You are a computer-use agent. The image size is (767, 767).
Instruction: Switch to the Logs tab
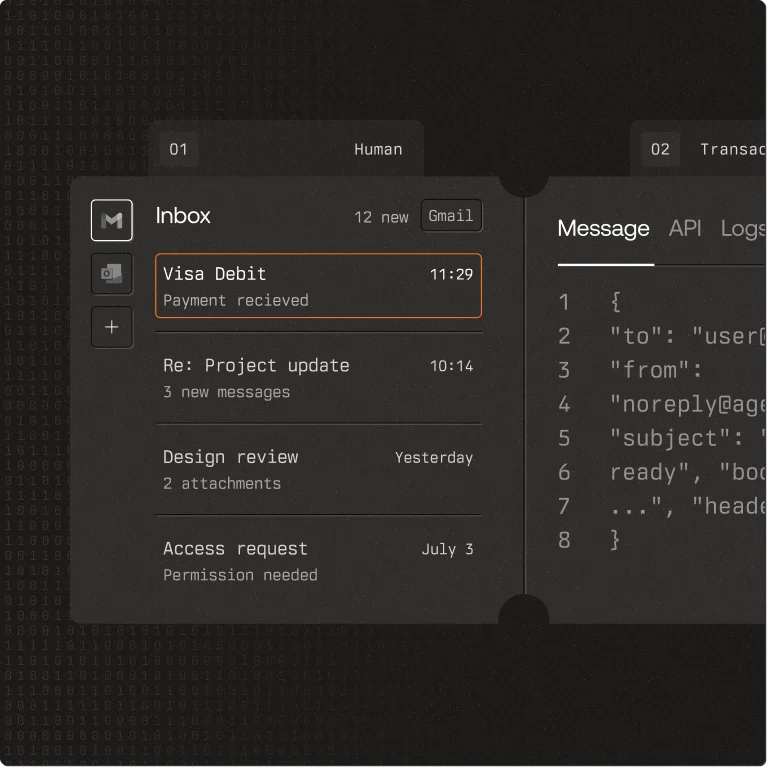[743, 229]
